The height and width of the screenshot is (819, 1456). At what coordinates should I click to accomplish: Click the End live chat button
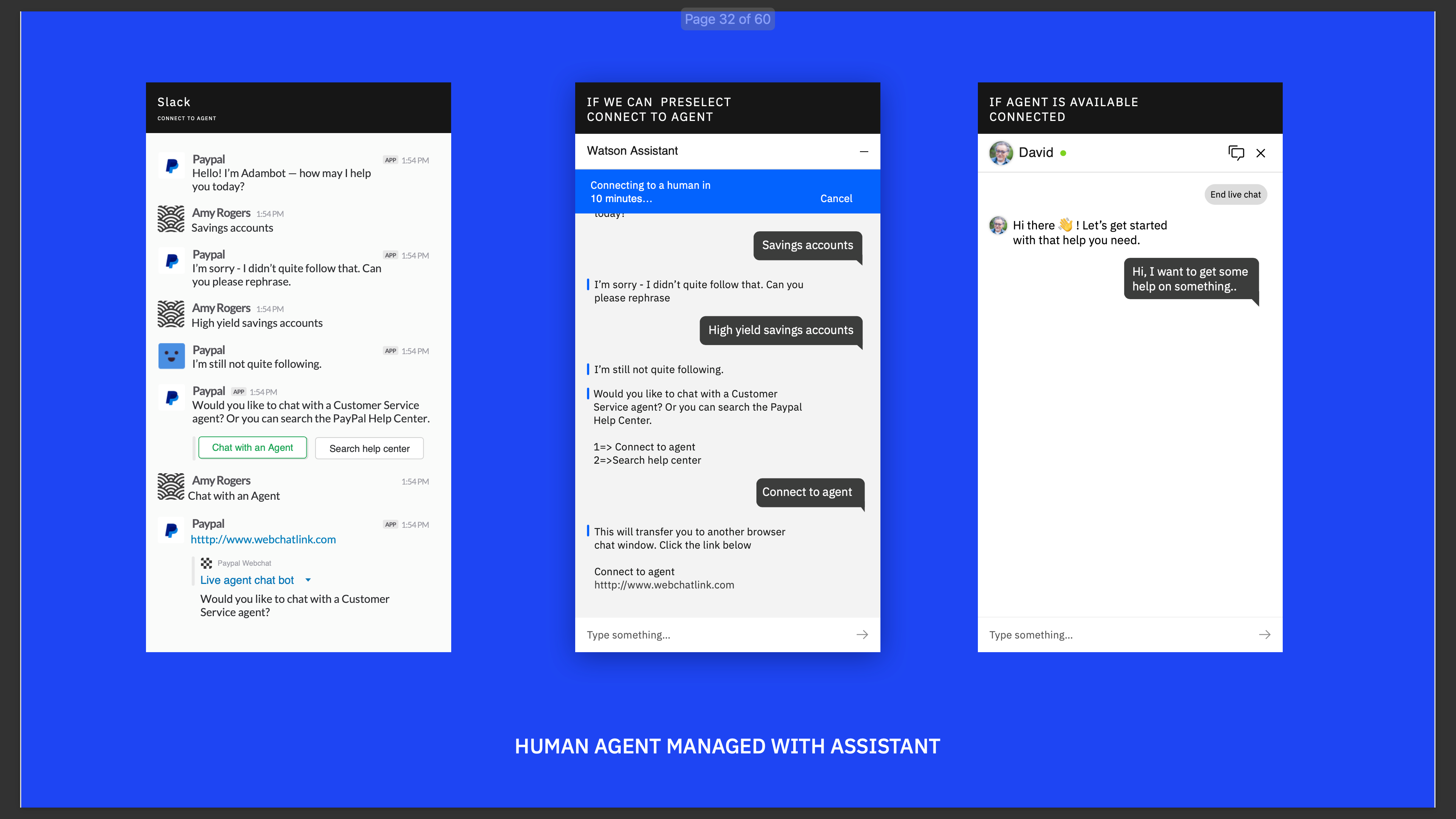click(x=1236, y=195)
